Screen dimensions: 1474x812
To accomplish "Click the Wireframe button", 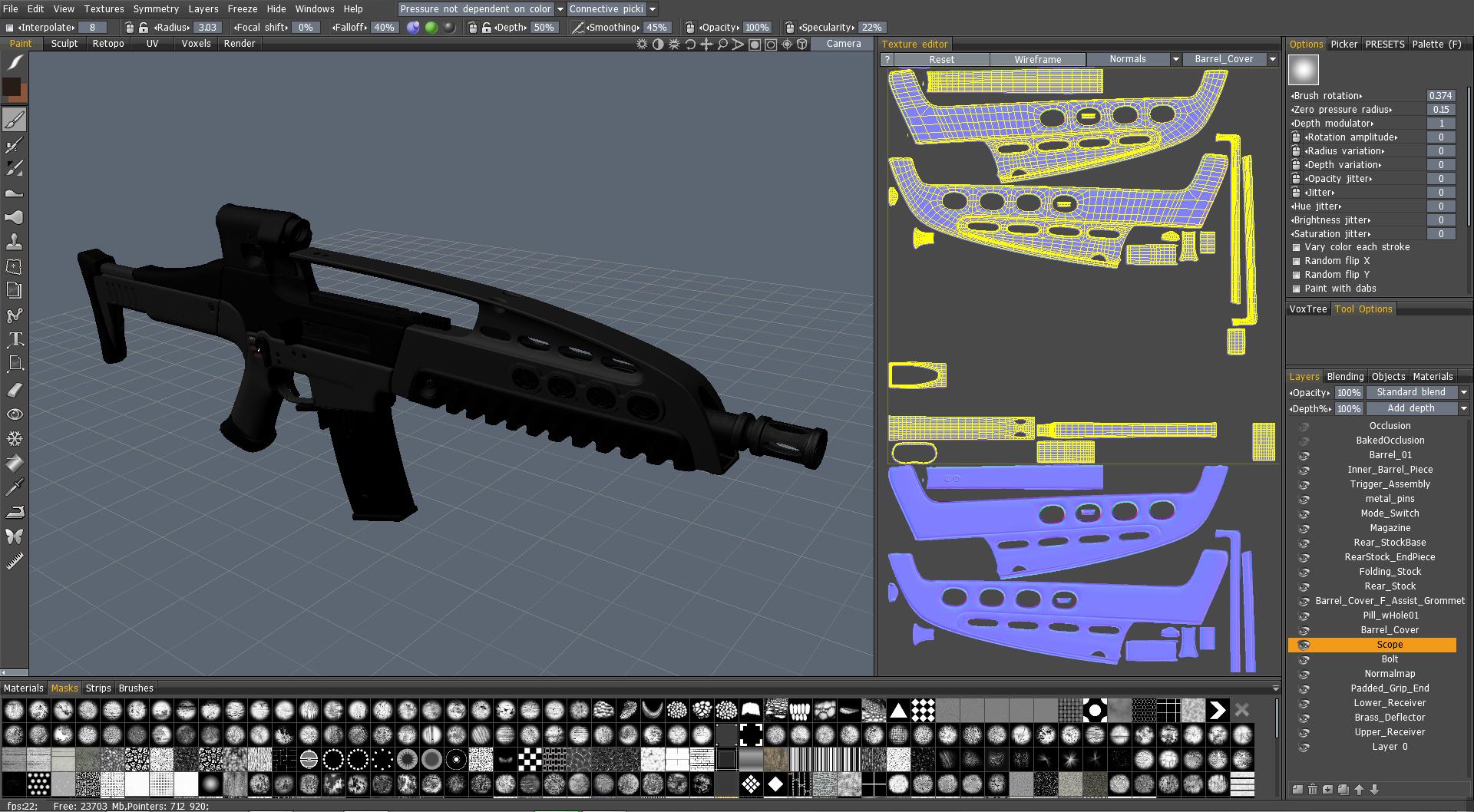I will [x=1038, y=59].
